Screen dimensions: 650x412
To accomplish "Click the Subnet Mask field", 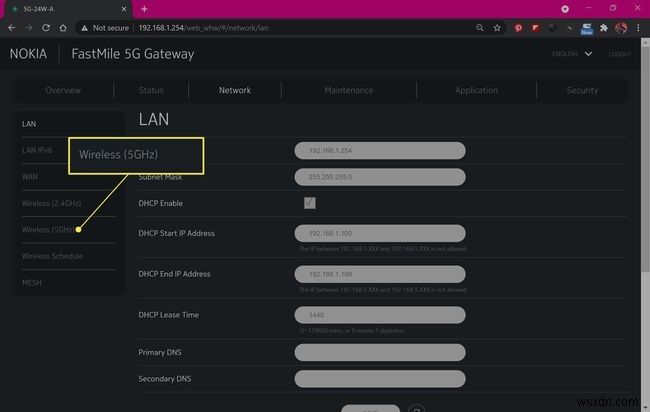I will click(x=380, y=177).
